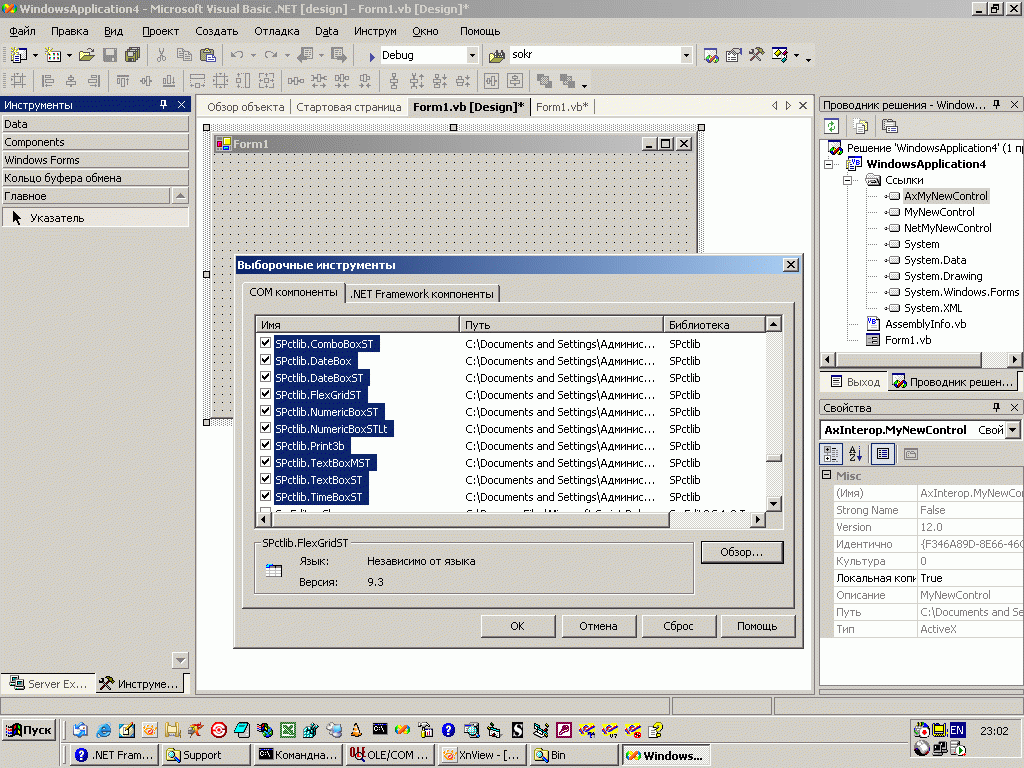
Task: Click the OK button in dialog
Action: pyautogui.click(x=517, y=626)
